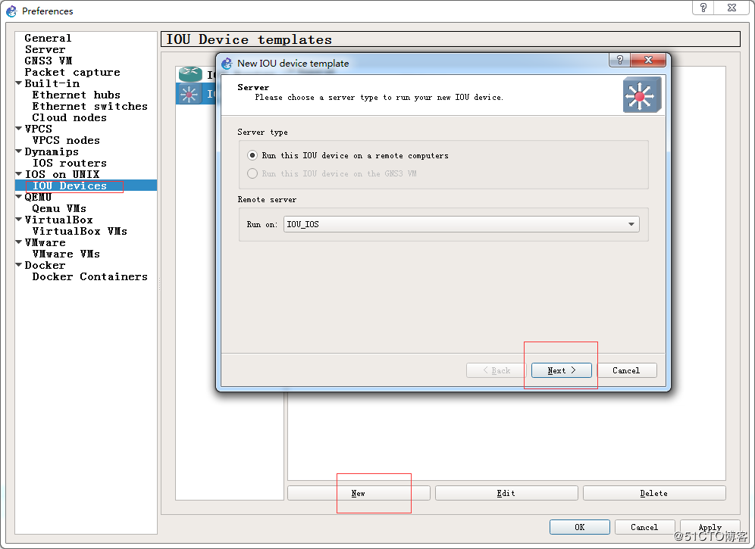Click Apply in the Preferences window

710,527
